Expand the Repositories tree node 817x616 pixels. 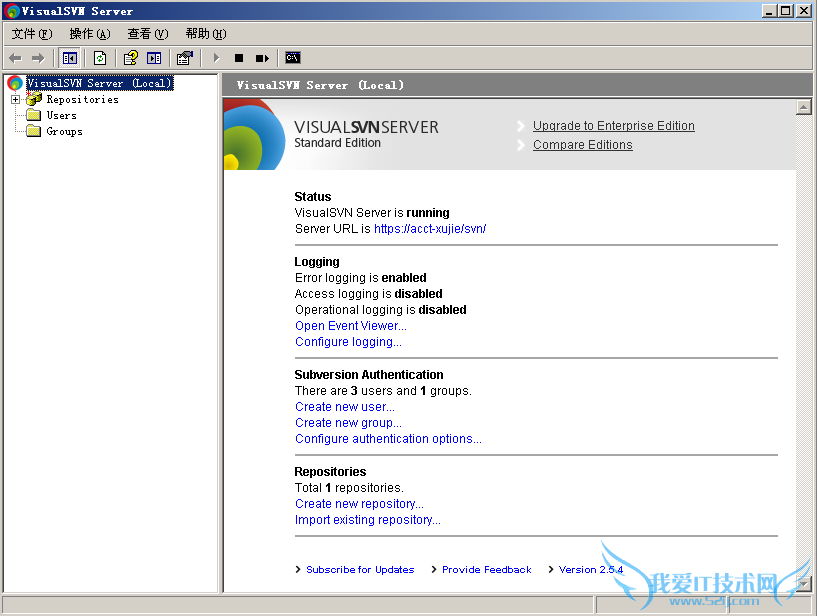coord(16,99)
